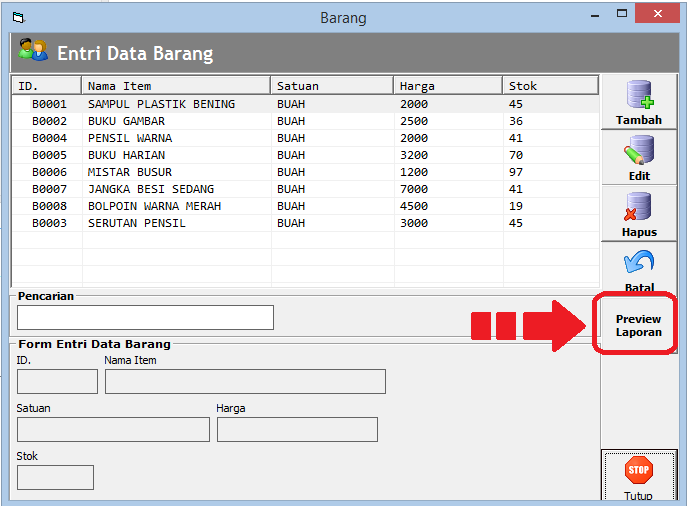Image resolution: width=687 pixels, height=506 pixels.
Task: Select the B0007 row ID cell
Action: click(50, 189)
